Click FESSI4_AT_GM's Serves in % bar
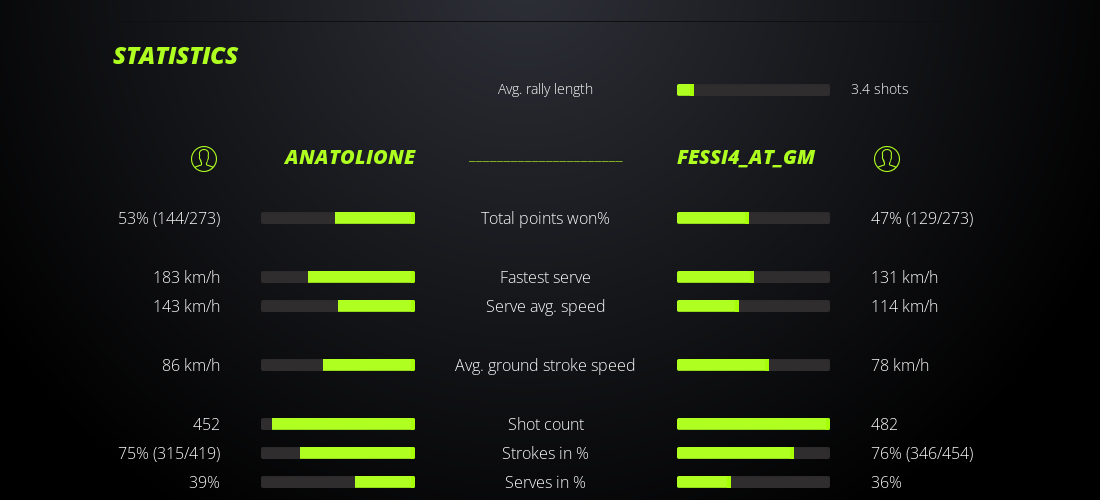1100x500 pixels. pyautogui.click(x=753, y=482)
